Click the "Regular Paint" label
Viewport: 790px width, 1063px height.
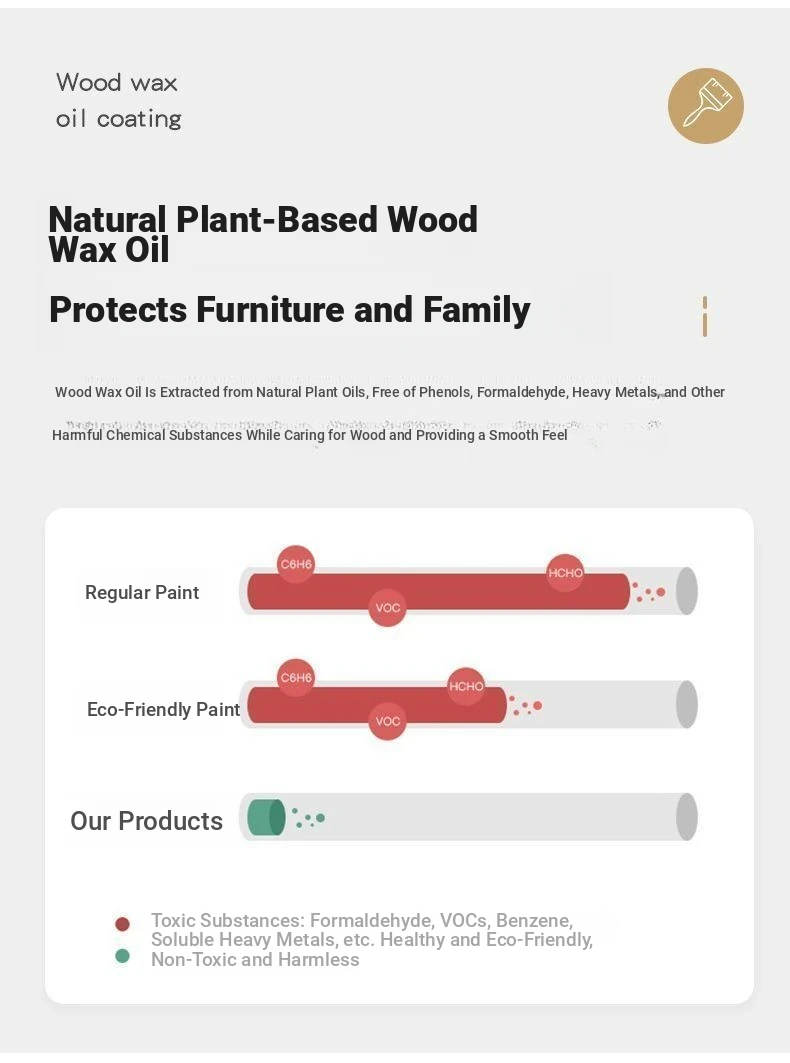tap(142, 593)
